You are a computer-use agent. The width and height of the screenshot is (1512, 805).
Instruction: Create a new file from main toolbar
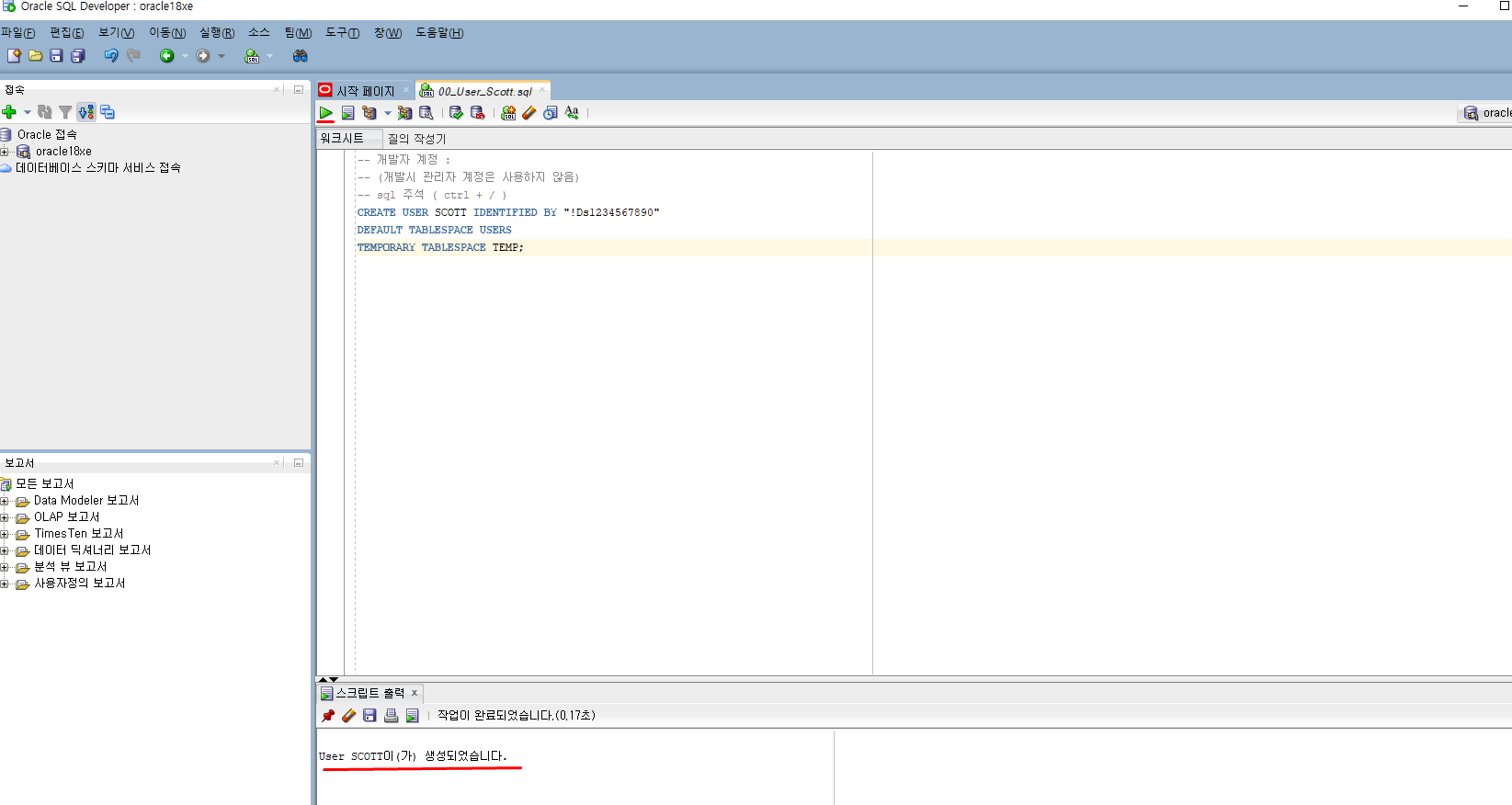pyautogui.click(x=14, y=56)
